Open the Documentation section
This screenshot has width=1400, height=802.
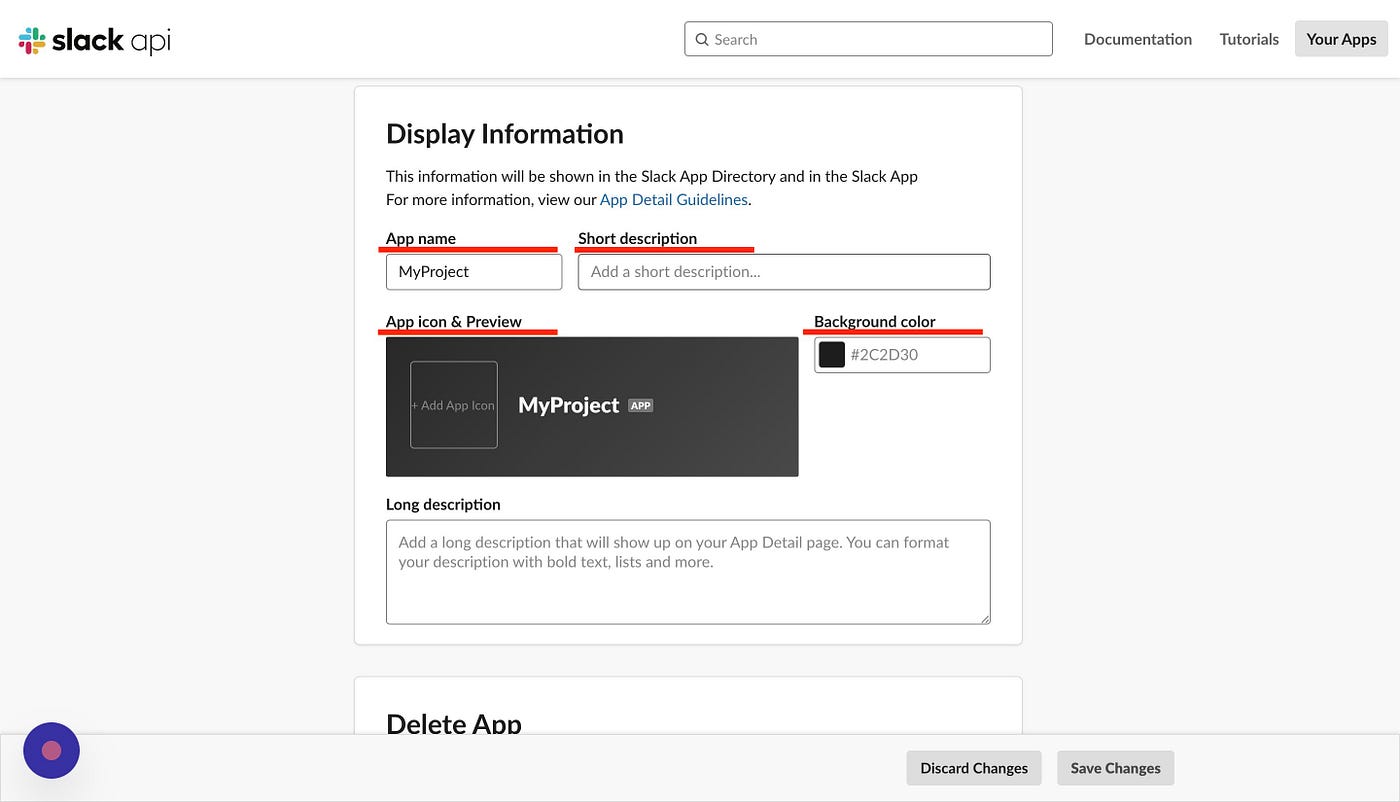point(1137,38)
